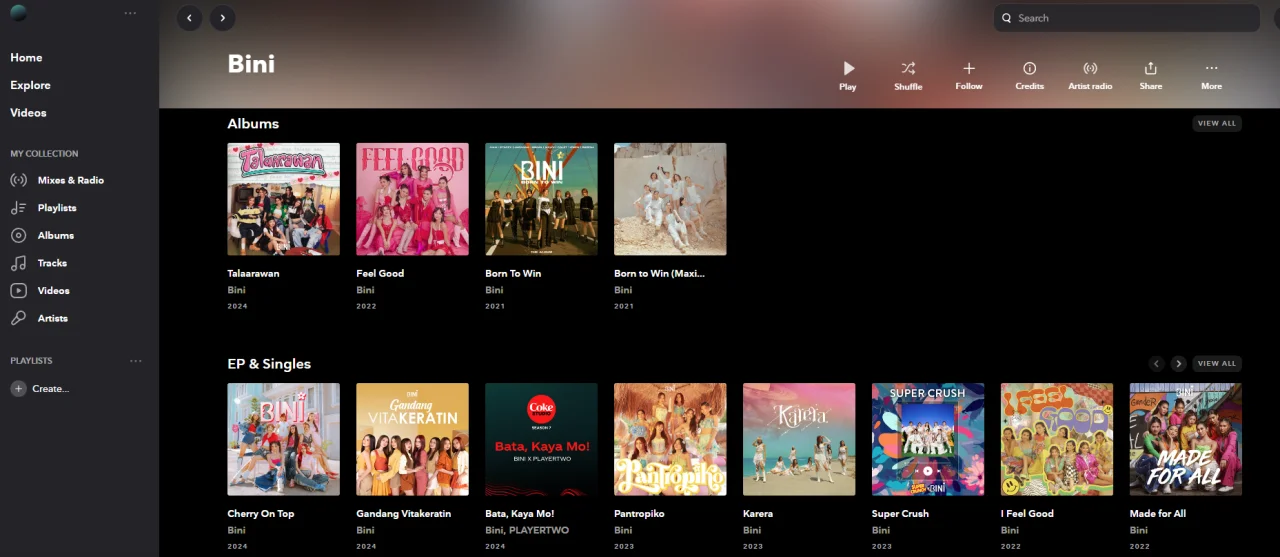Viewport: 1280px width, 557px height.
Task: Click the EP & Singles heading
Action: point(269,363)
